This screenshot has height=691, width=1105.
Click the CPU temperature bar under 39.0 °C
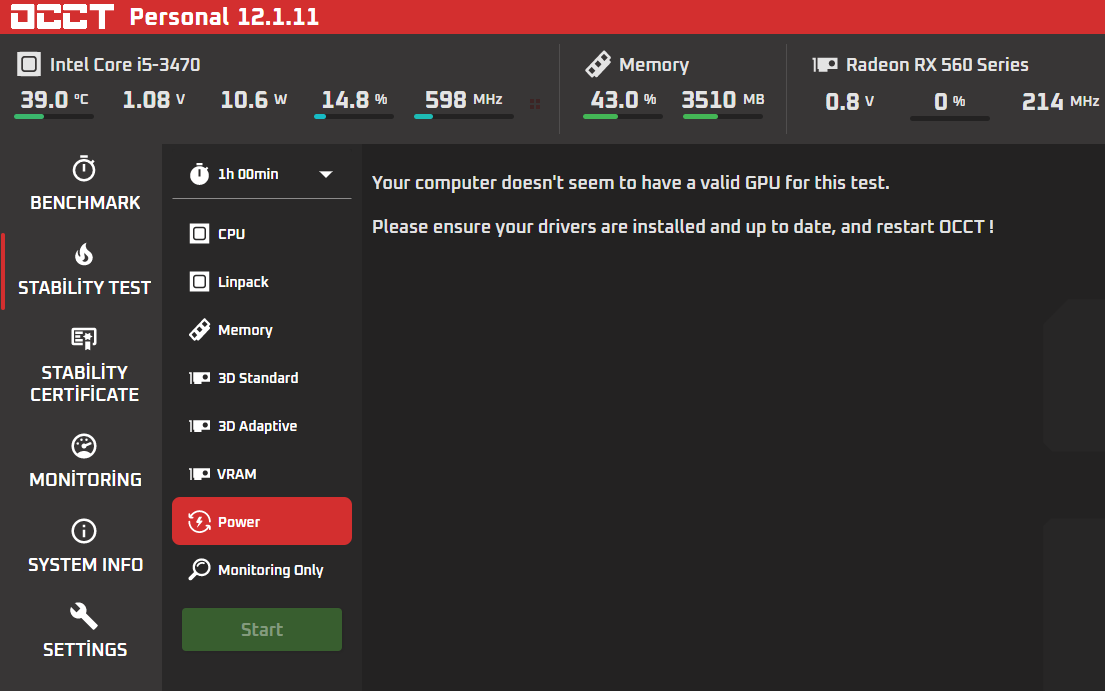point(54,117)
